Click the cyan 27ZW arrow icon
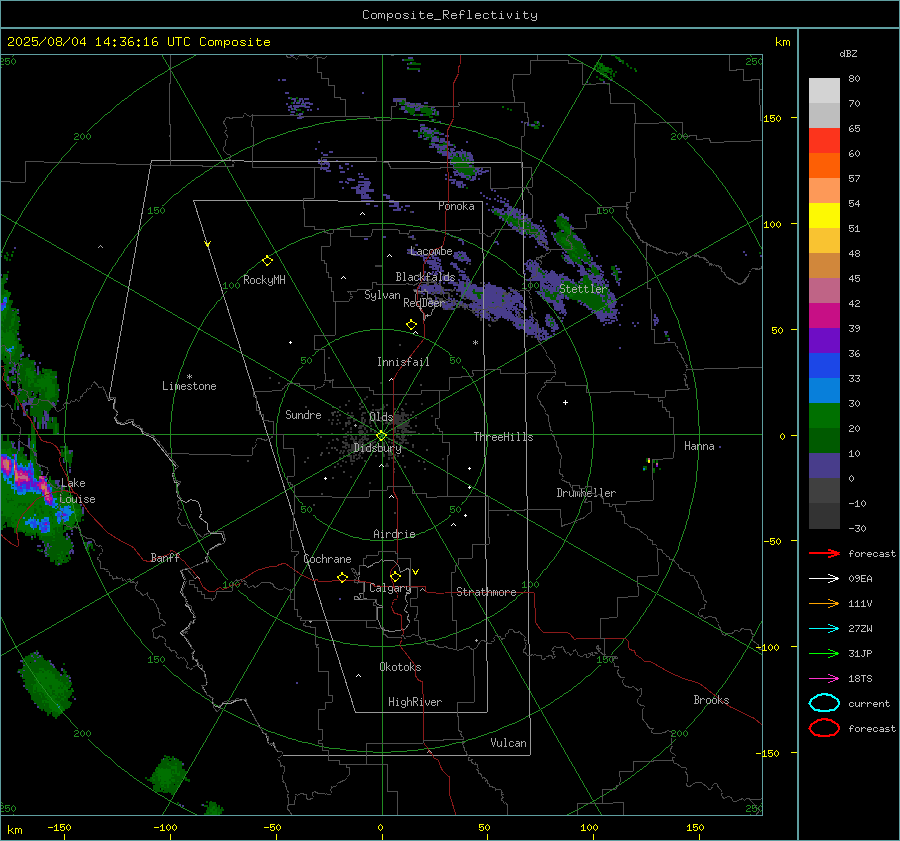The image size is (900, 841). coord(824,629)
